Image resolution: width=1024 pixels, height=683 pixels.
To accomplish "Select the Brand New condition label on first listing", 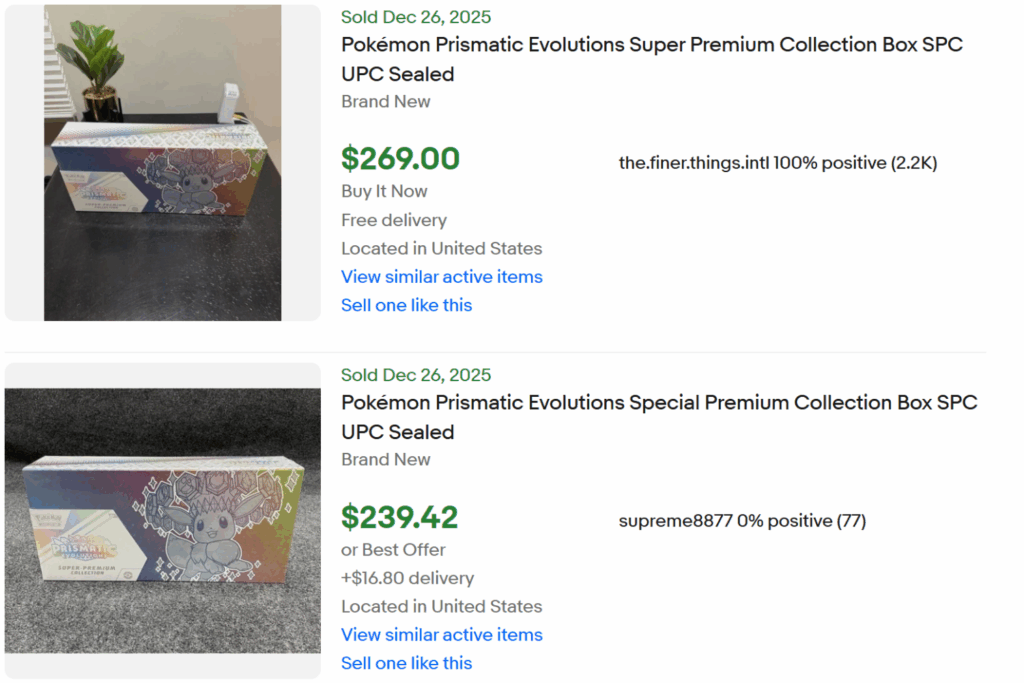I will (x=386, y=101).
